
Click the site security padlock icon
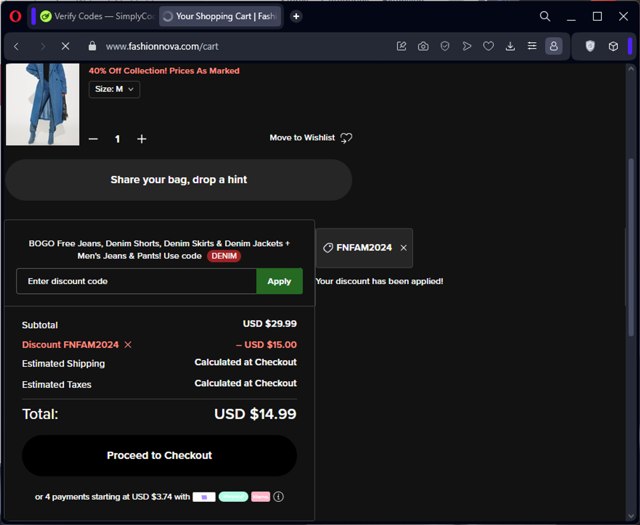[x=92, y=46]
